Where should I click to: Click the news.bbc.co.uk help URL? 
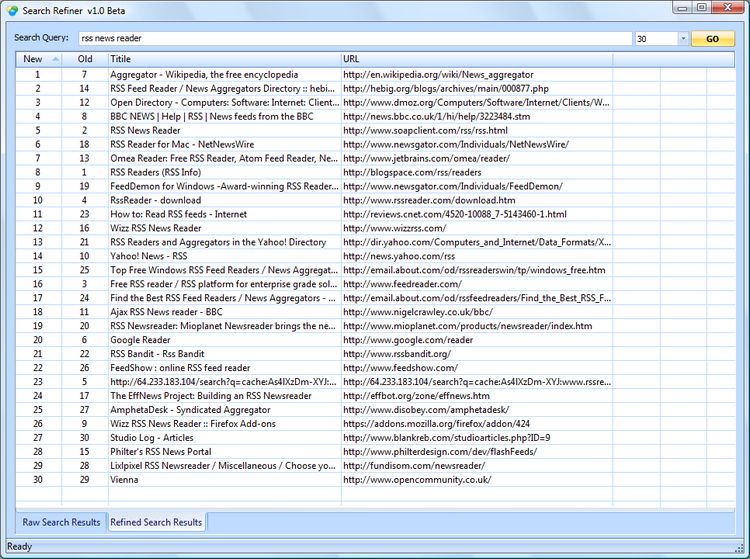(x=436, y=116)
